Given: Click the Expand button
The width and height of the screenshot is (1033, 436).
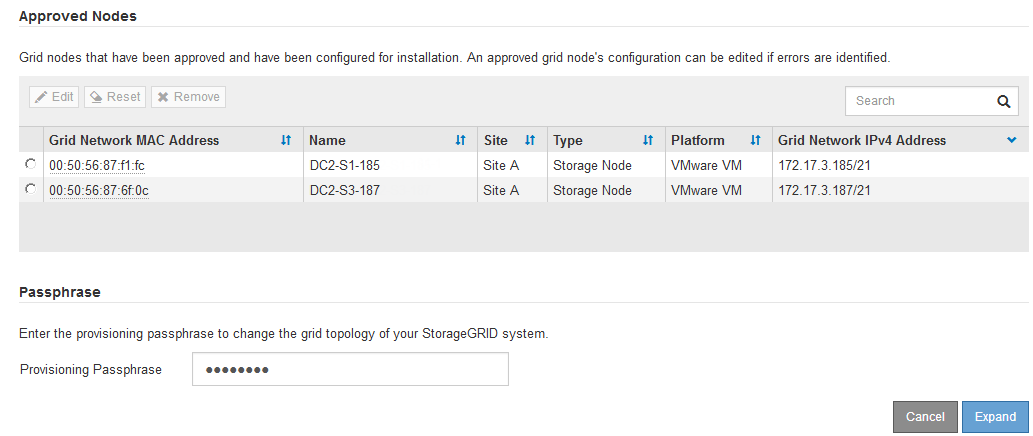Looking at the screenshot, I should 995,417.
